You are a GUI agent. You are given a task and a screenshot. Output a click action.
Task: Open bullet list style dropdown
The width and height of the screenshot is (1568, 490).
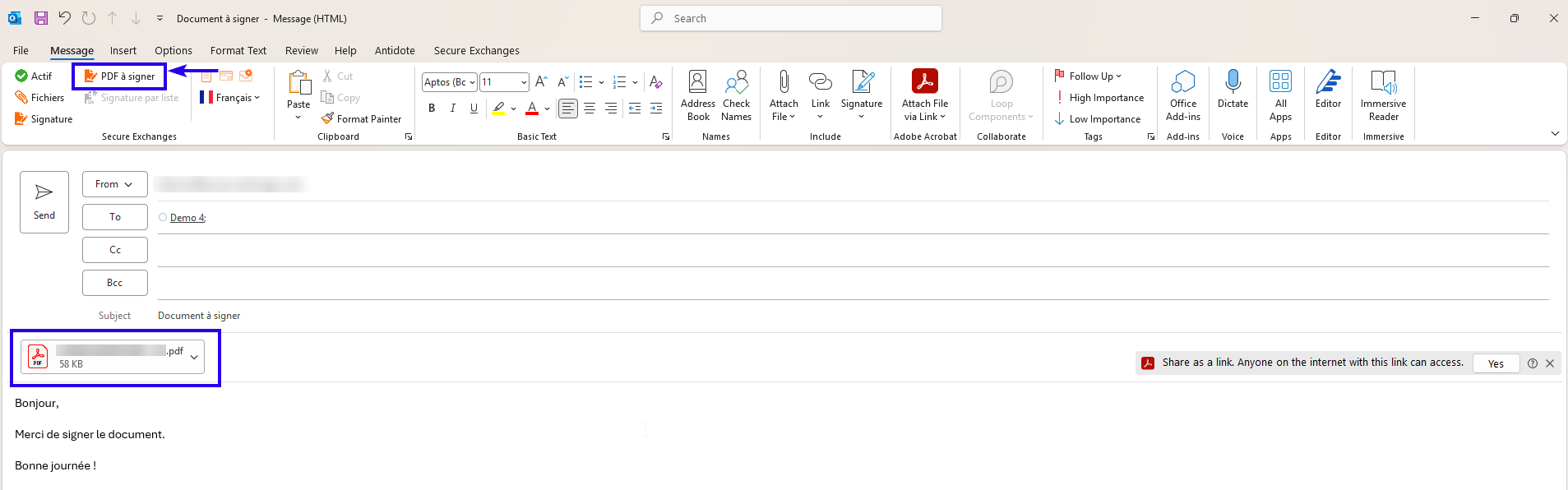[x=601, y=82]
